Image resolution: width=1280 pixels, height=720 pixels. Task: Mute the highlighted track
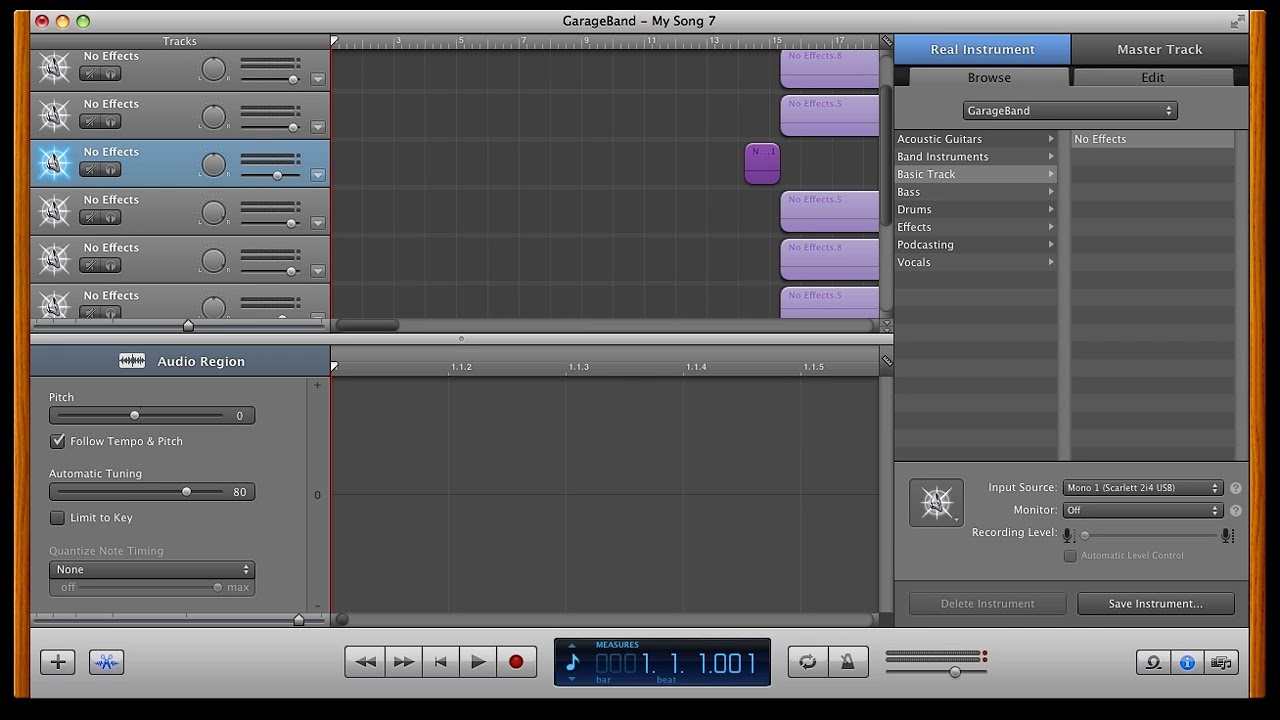(91, 170)
